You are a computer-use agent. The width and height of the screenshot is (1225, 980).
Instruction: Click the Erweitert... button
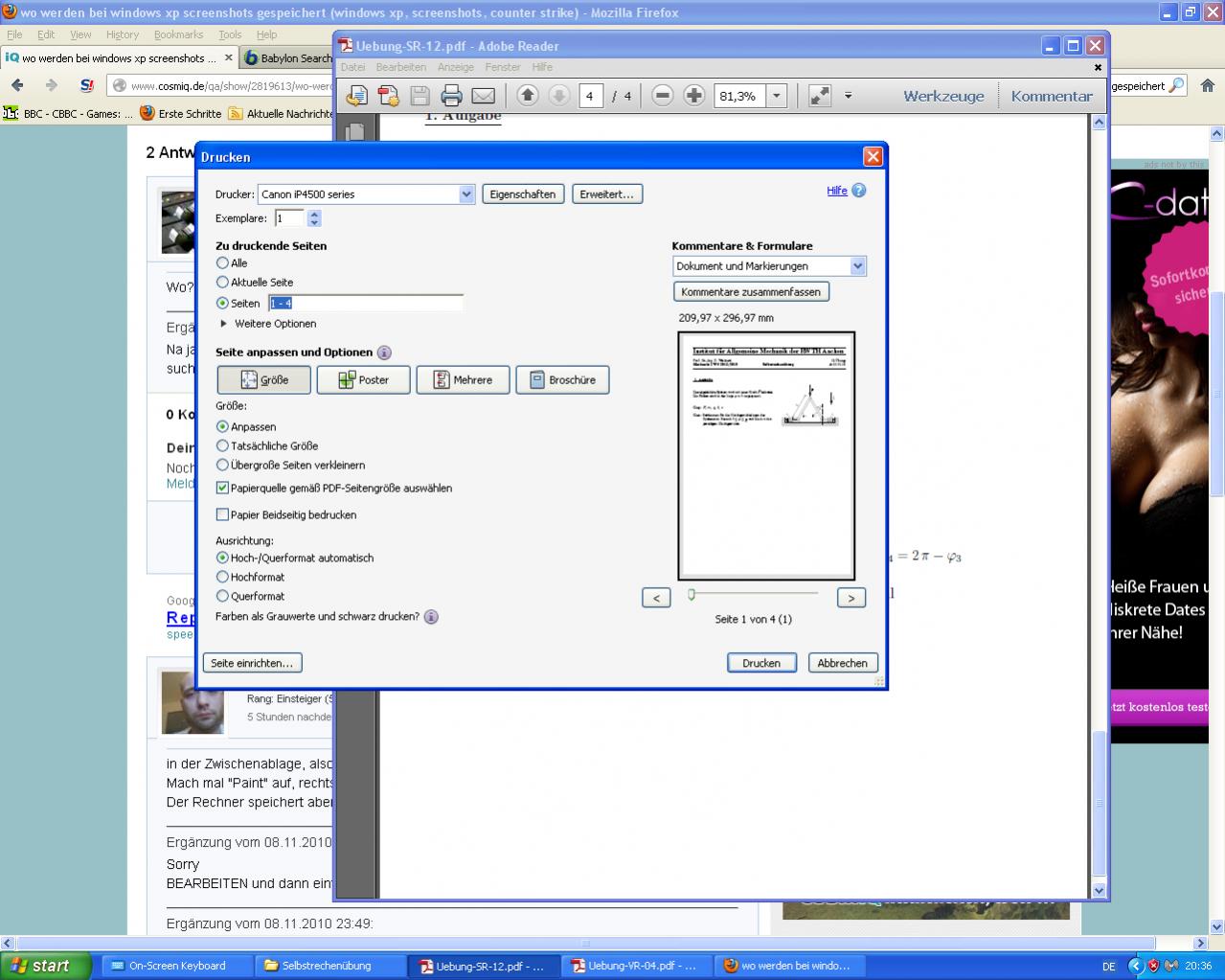[607, 194]
